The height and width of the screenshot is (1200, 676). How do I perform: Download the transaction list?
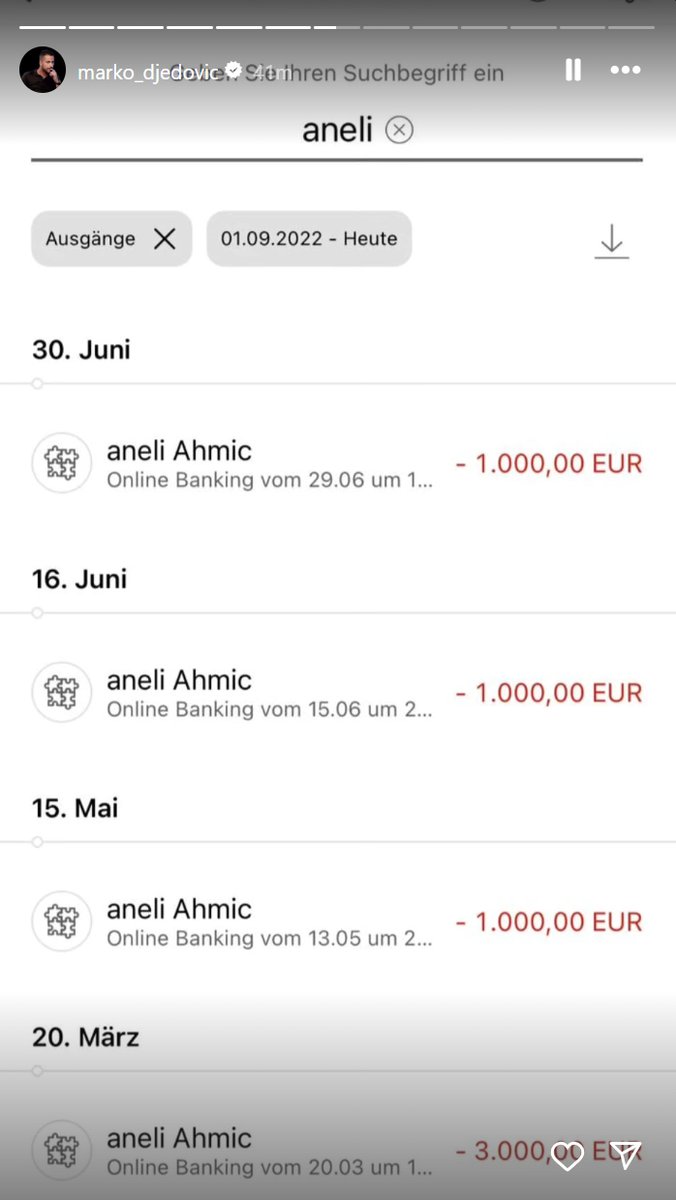[611, 242]
